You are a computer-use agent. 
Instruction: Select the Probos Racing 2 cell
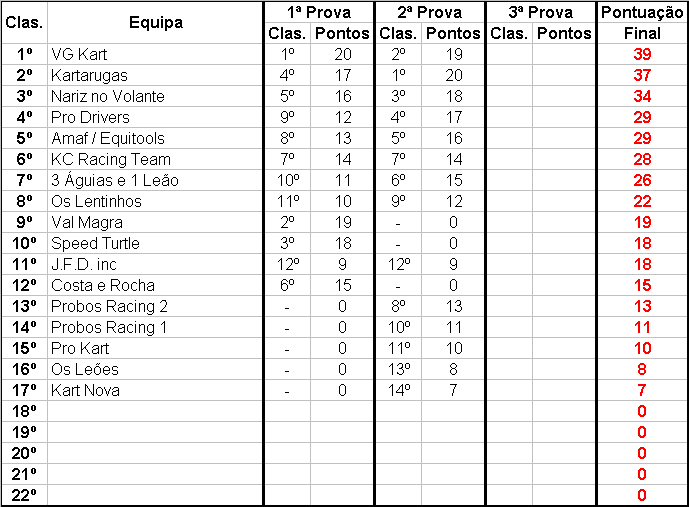(155, 306)
